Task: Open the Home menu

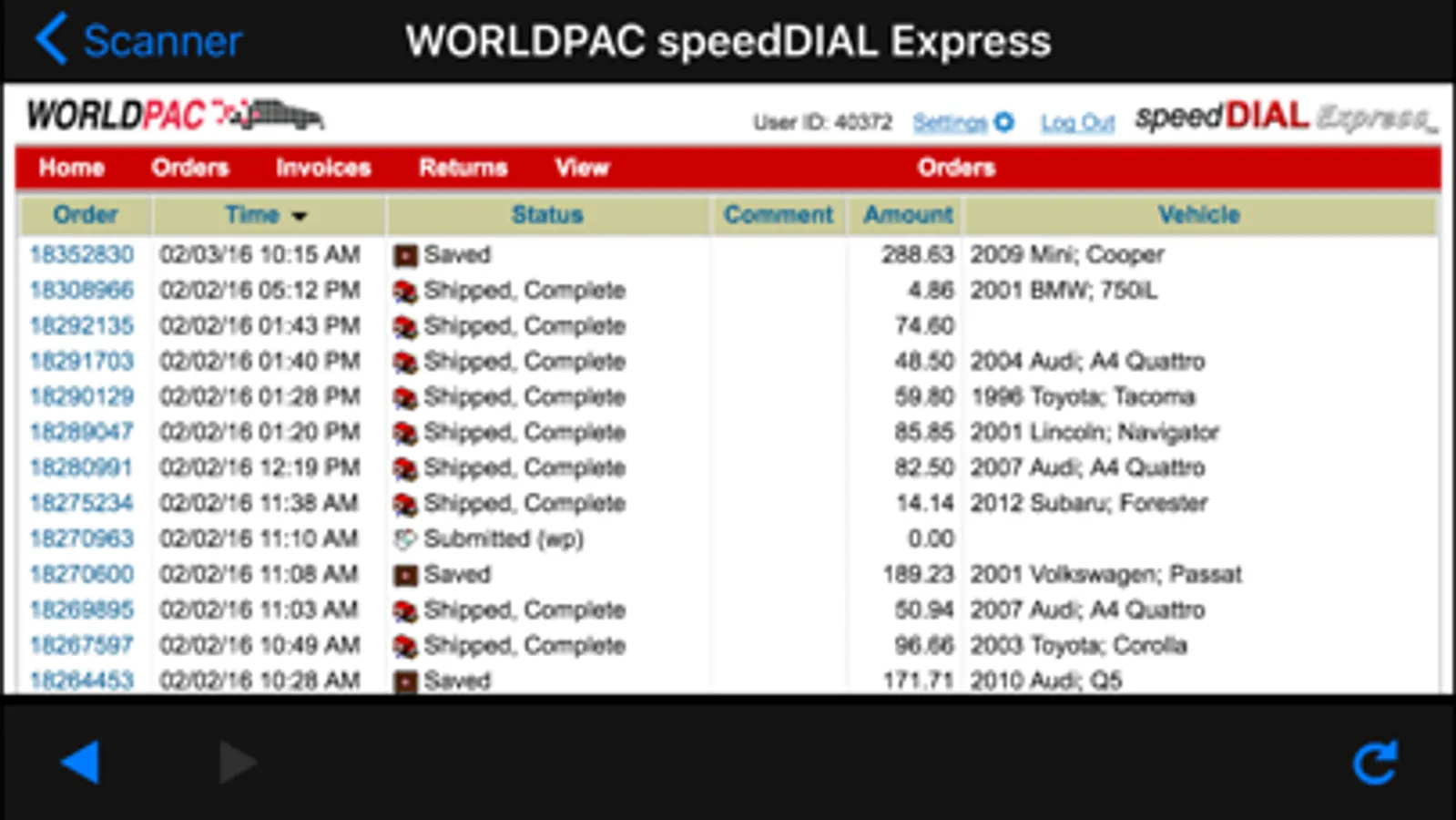Action: 71,168
